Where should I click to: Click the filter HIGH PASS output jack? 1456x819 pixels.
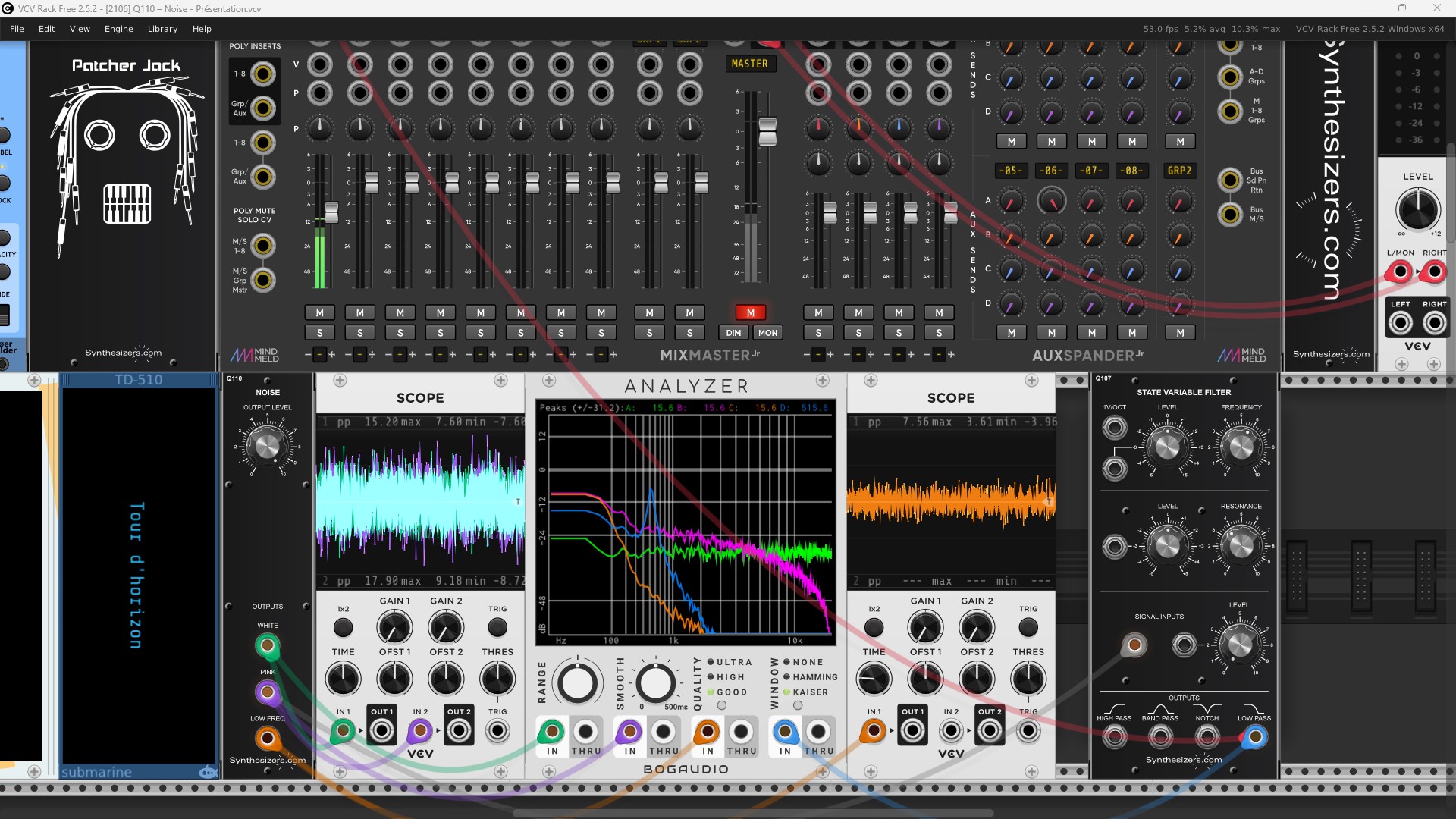(x=1114, y=736)
